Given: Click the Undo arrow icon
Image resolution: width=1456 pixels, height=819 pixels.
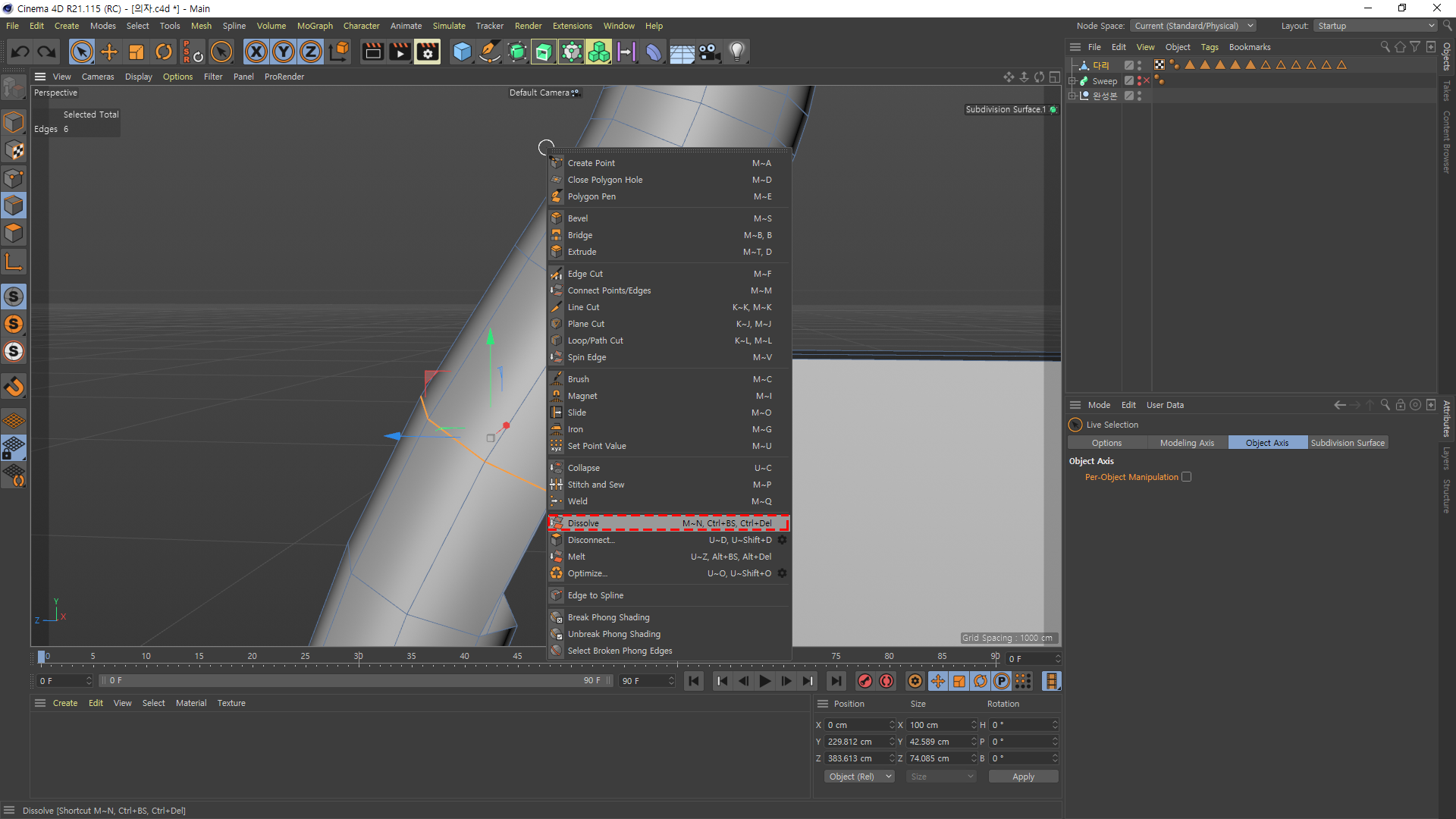Looking at the screenshot, I should [x=20, y=52].
